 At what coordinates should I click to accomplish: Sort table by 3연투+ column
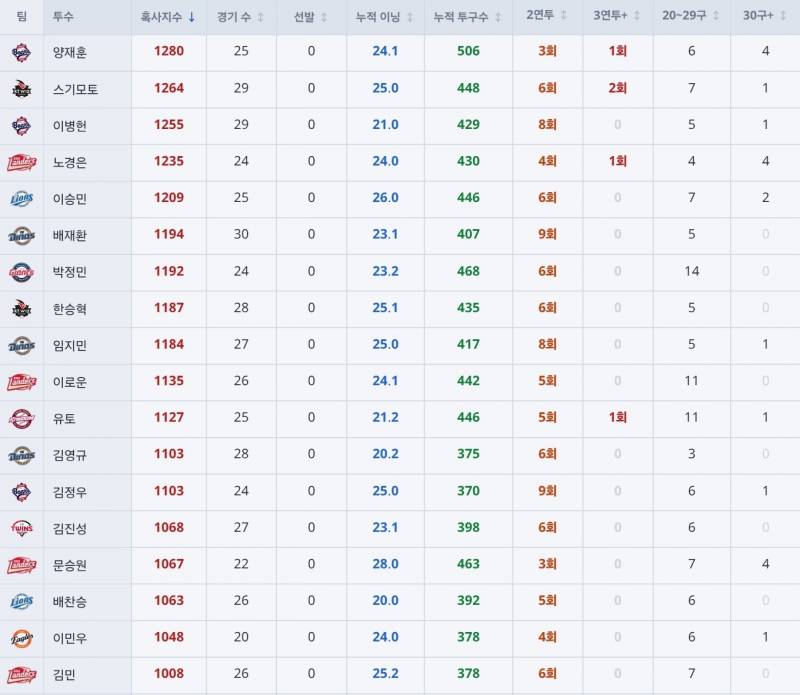coord(616,15)
